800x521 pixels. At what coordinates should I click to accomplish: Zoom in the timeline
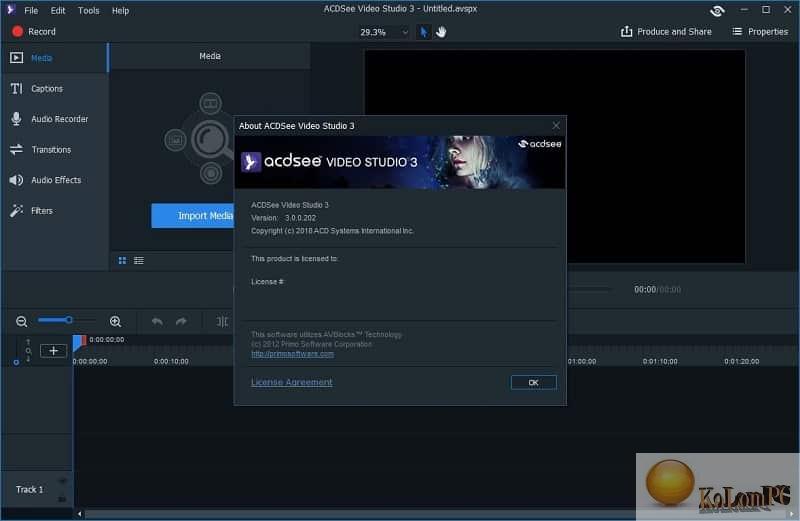[115, 321]
